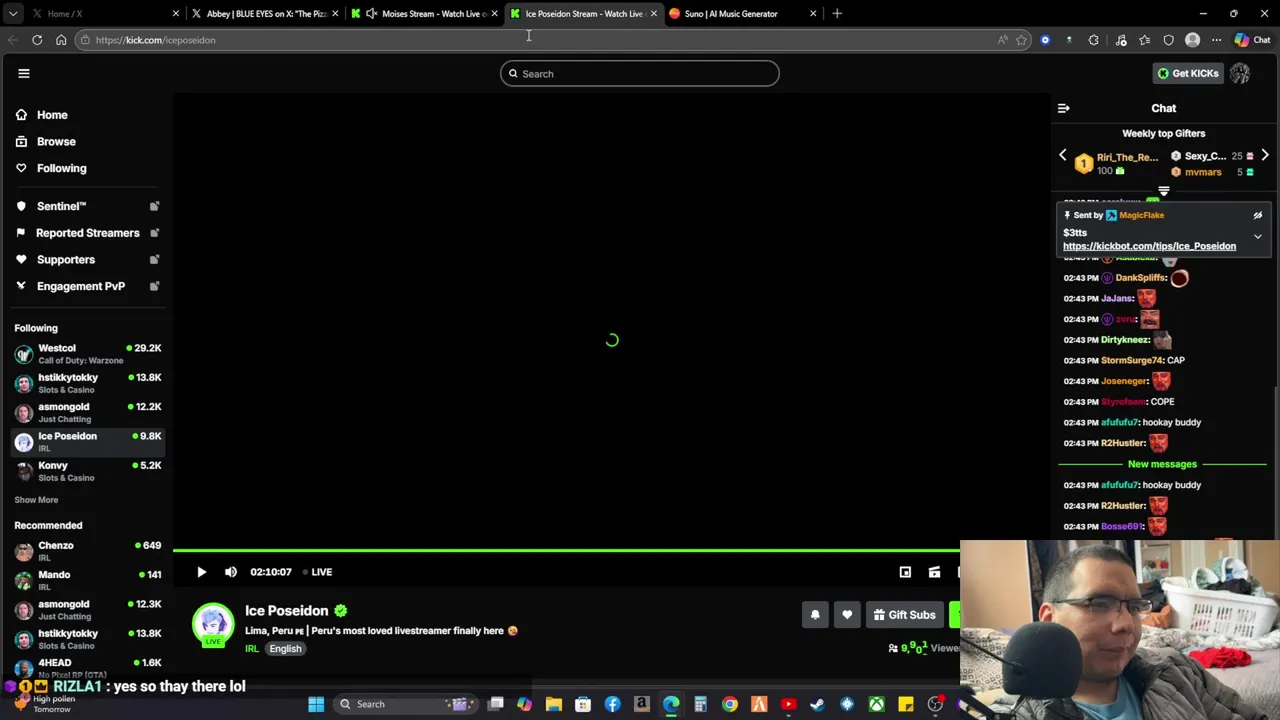This screenshot has height=720, width=1280.
Task: Click the stream progress bar
Action: point(566,550)
